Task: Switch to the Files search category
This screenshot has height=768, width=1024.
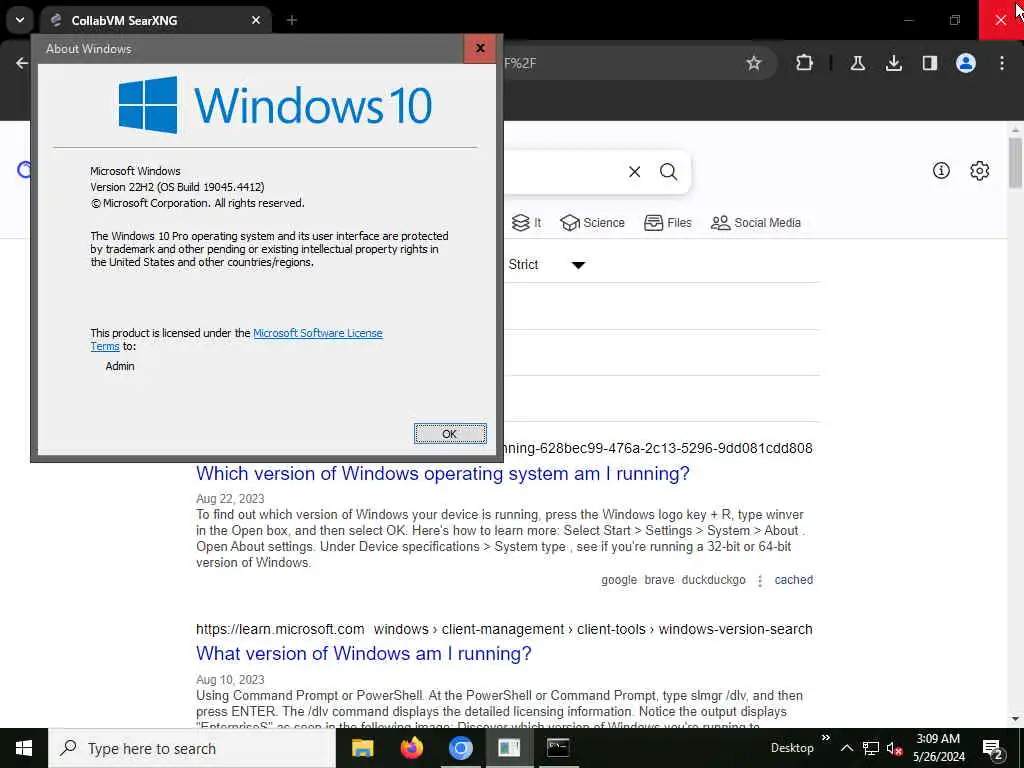Action: (667, 223)
